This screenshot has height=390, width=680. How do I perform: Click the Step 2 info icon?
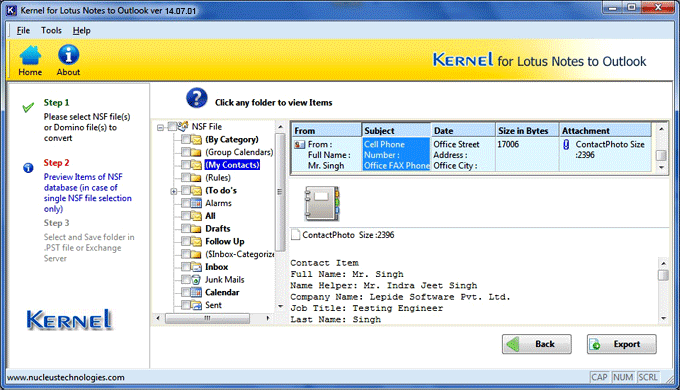coord(28,167)
